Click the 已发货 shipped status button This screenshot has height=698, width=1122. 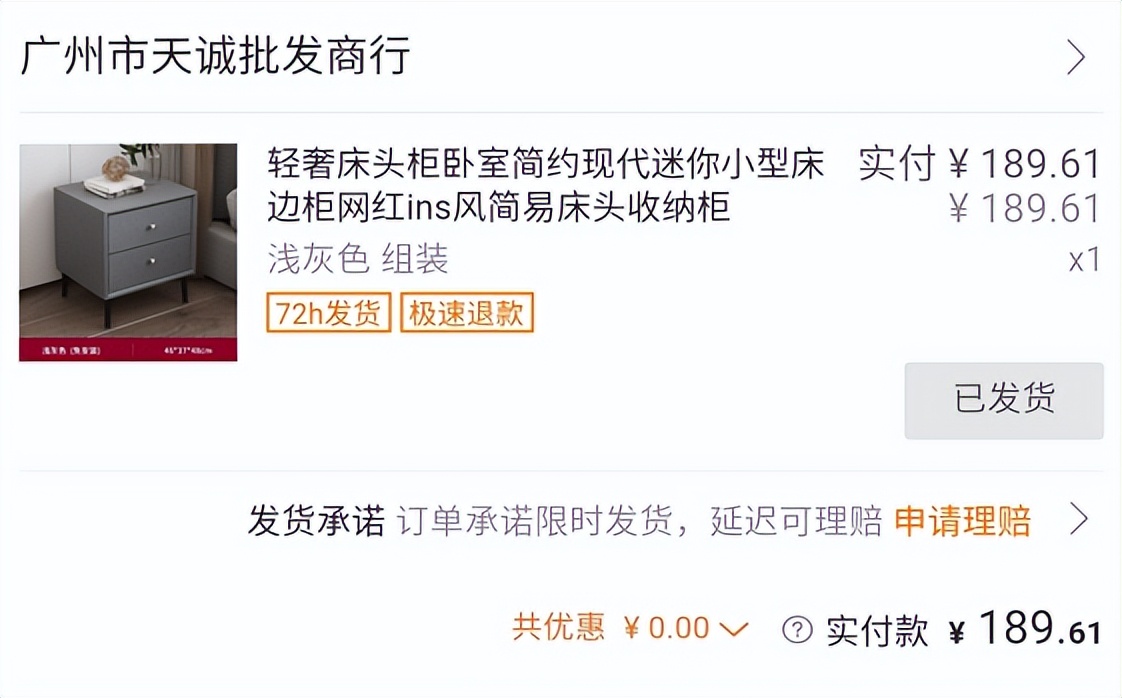point(1004,400)
